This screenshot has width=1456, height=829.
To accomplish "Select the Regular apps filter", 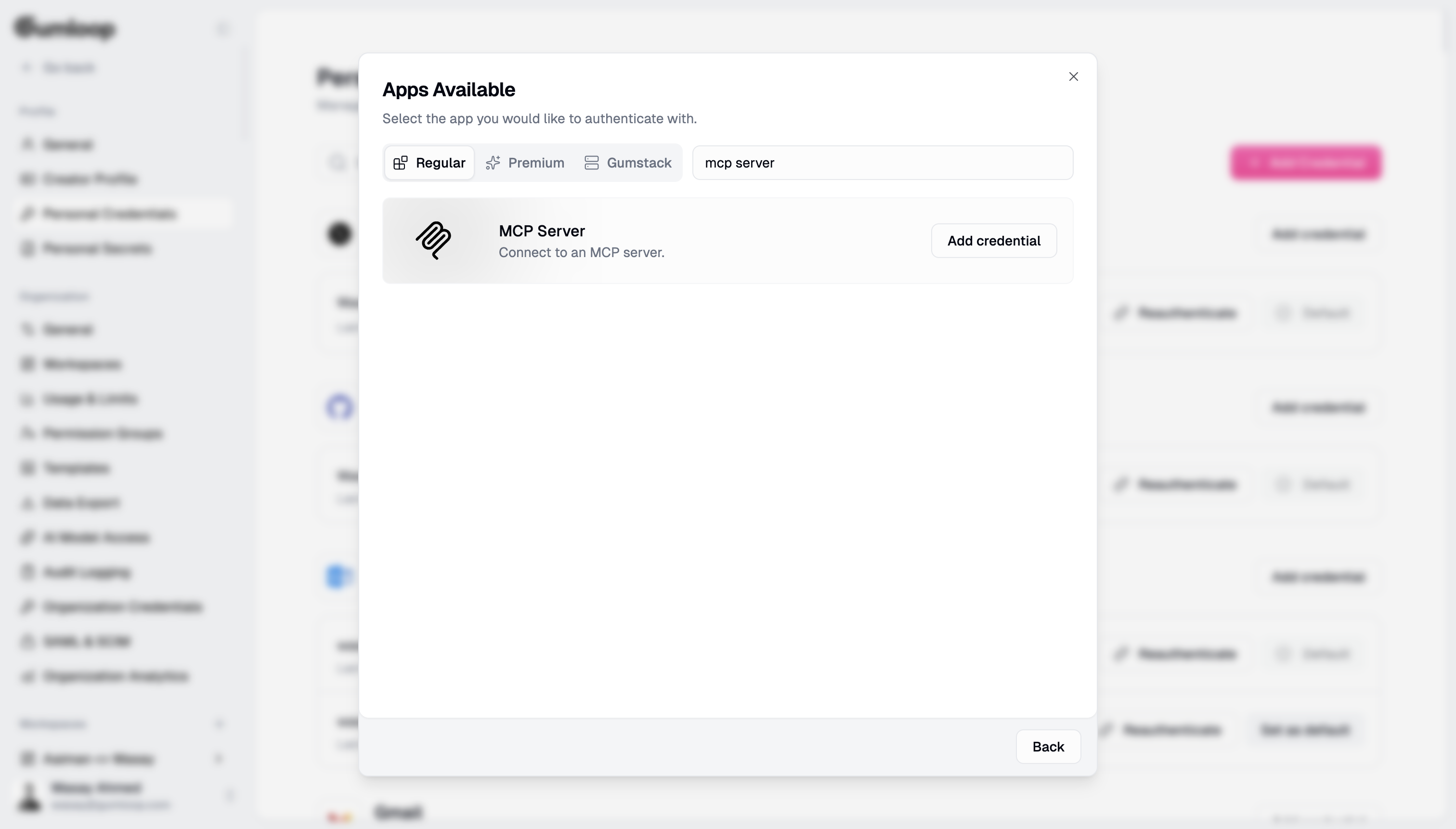I will tap(428, 163).
